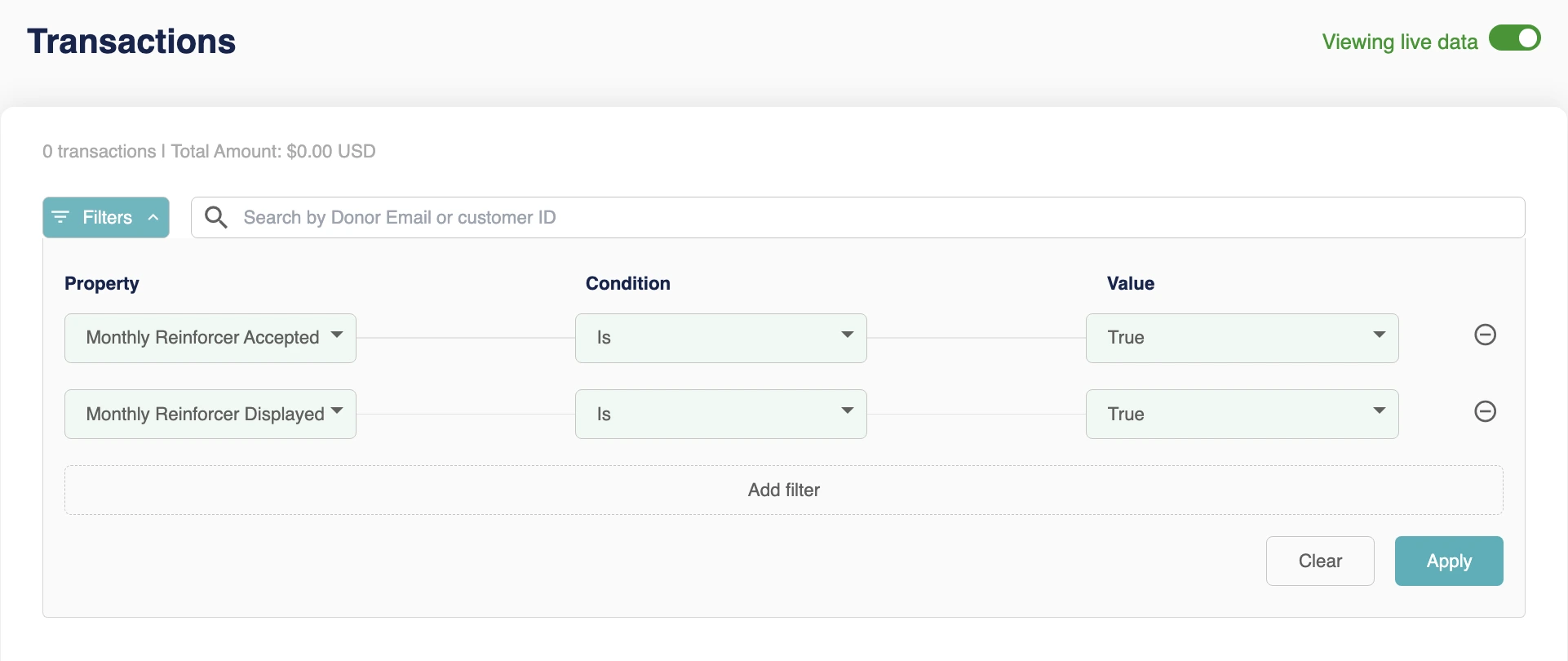Click the Filters button label
This screenshot has height=661, width=1568.
pyautogui.click(x=107, y=217)
